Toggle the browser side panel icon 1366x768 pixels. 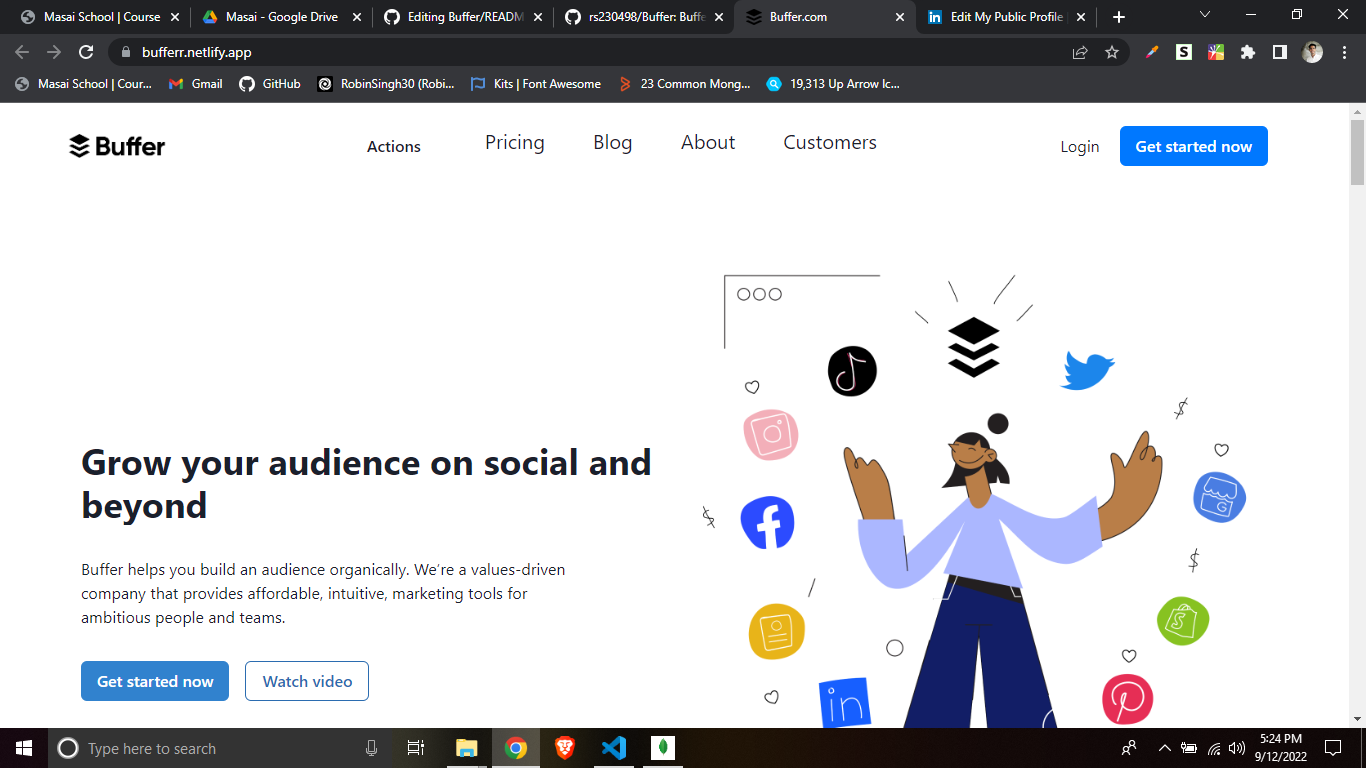click(x=1280, y=52)
